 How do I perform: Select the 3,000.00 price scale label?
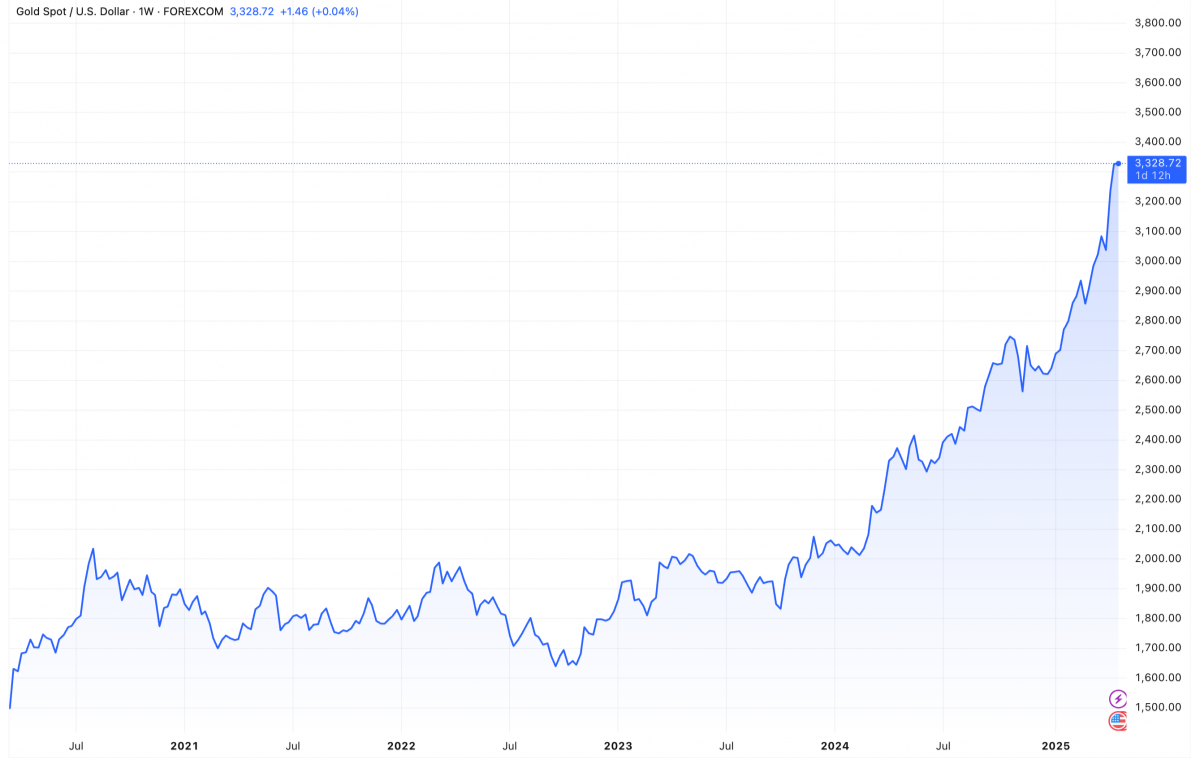(1158, 261)
